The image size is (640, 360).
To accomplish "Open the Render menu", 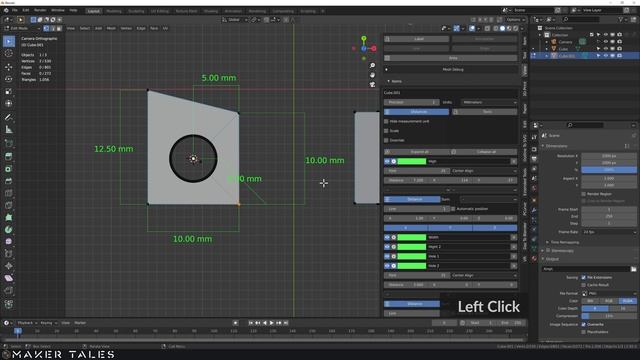I will click(x=40, y=10).
